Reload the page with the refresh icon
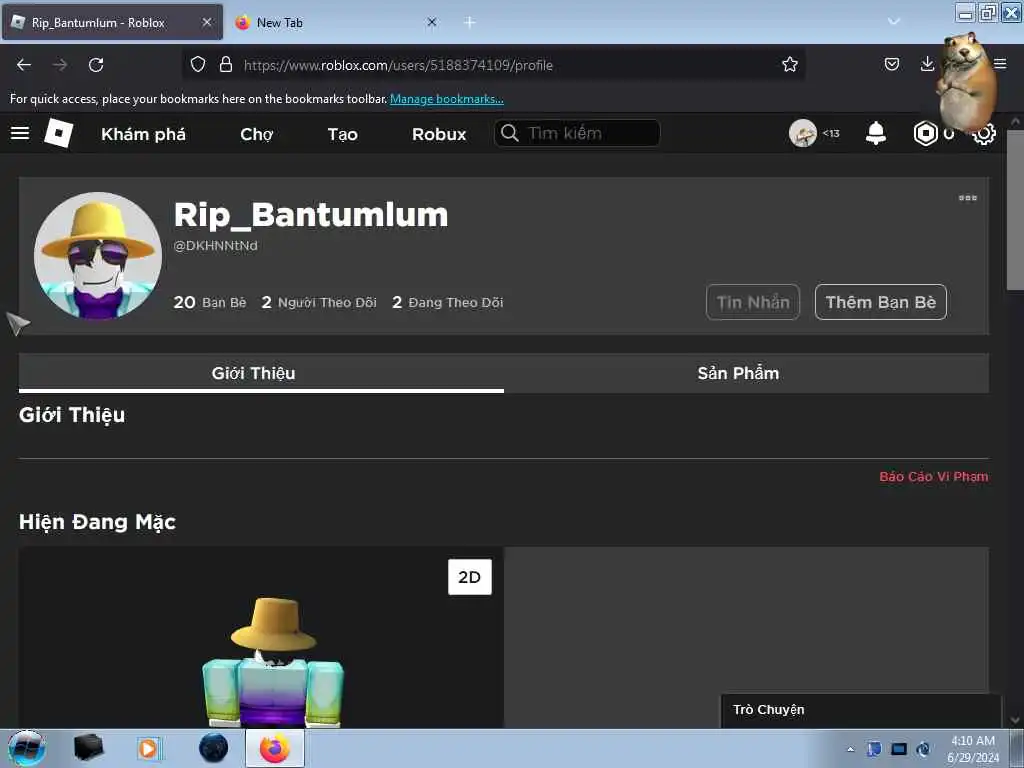1024x768 pixels. [x=96, y=65]
